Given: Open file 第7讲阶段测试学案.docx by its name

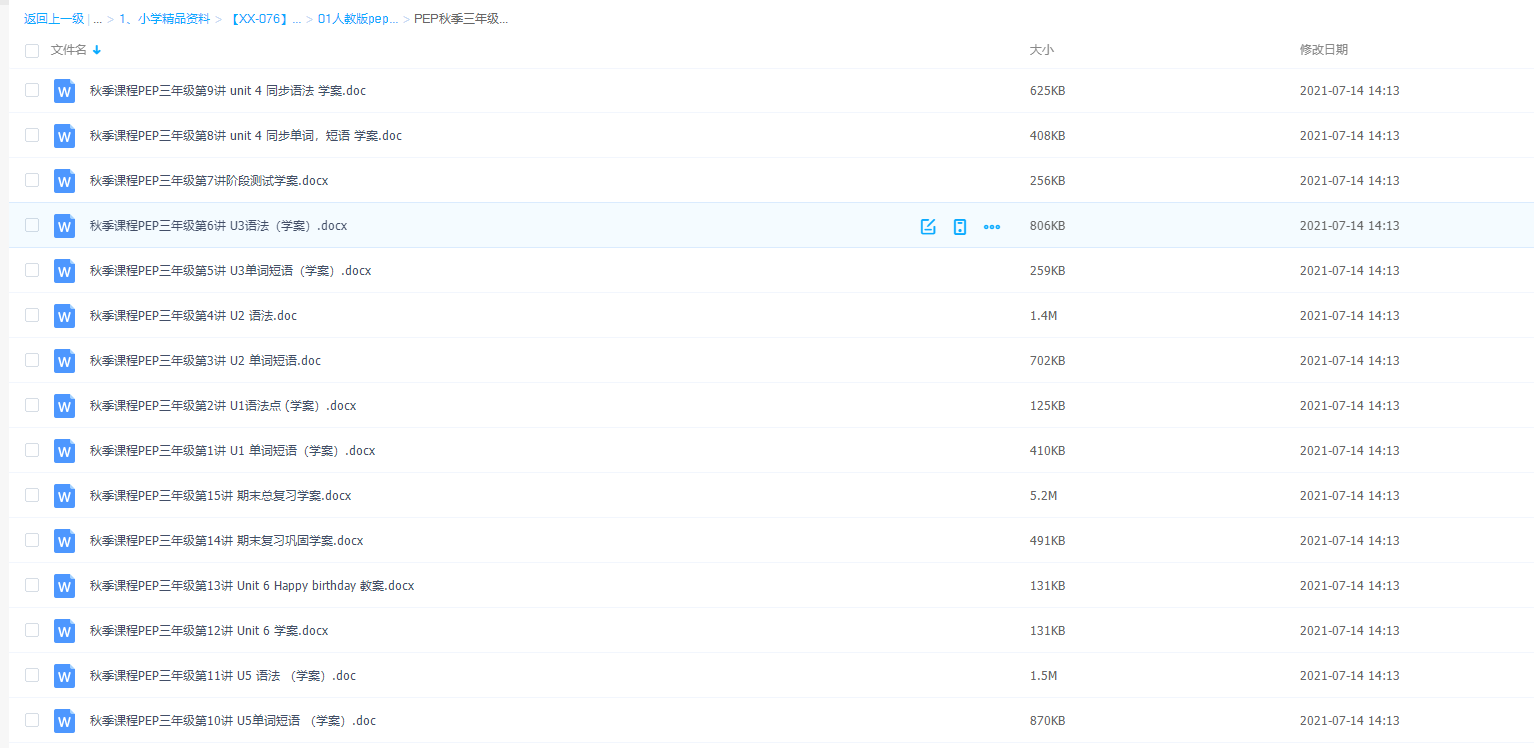Looking at the screenshot, I should [208, 181].
